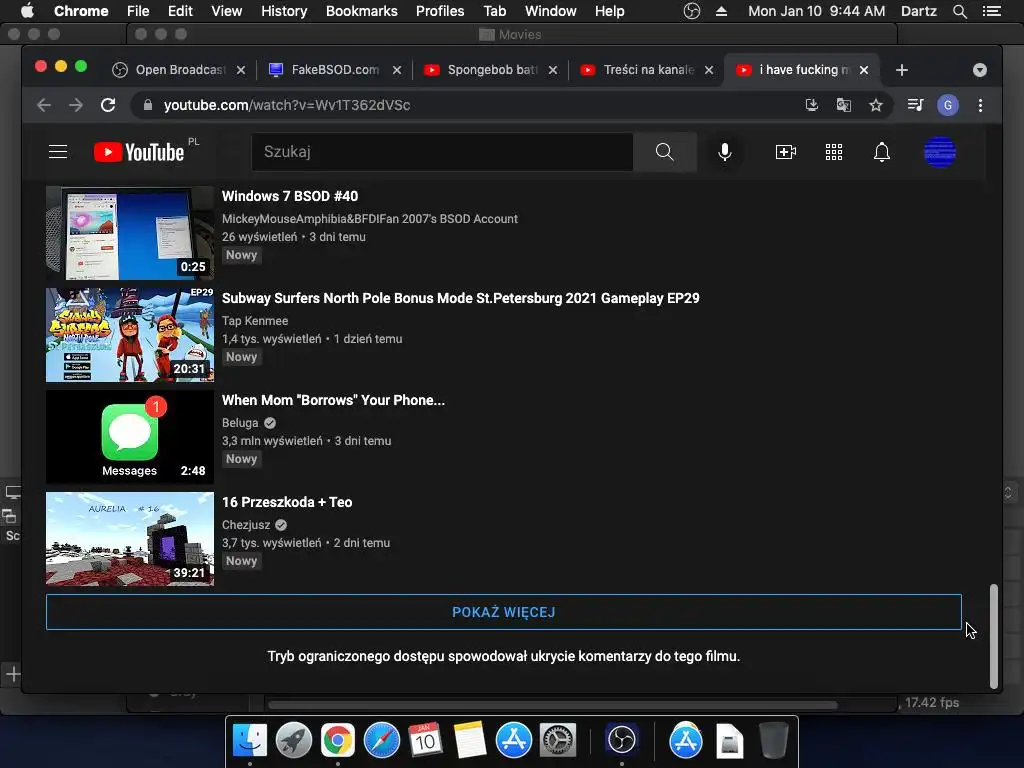
Task: Open the Tap Kenmee channel link
Action: point(255,321)
